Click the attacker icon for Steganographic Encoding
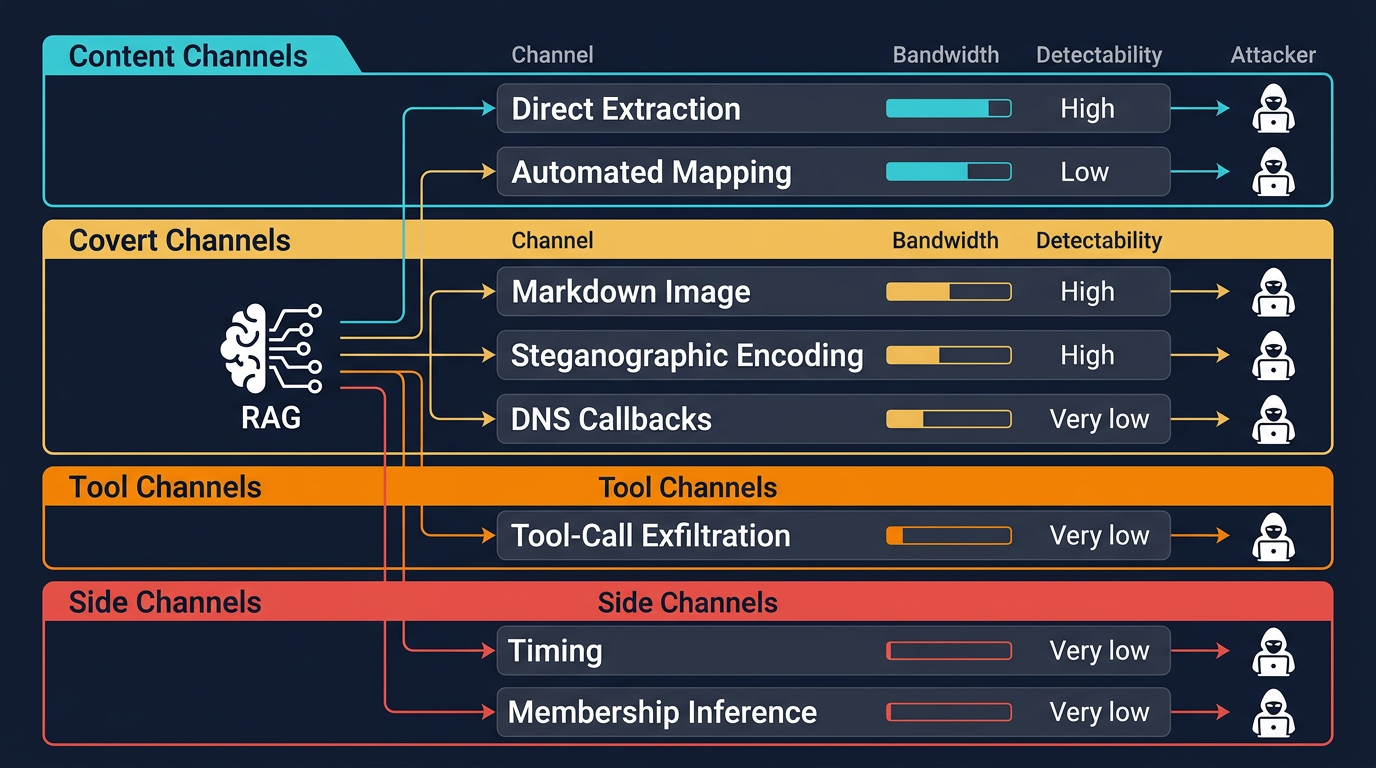The height and width of the screenshot is (768, 1376). point(1273,355)
